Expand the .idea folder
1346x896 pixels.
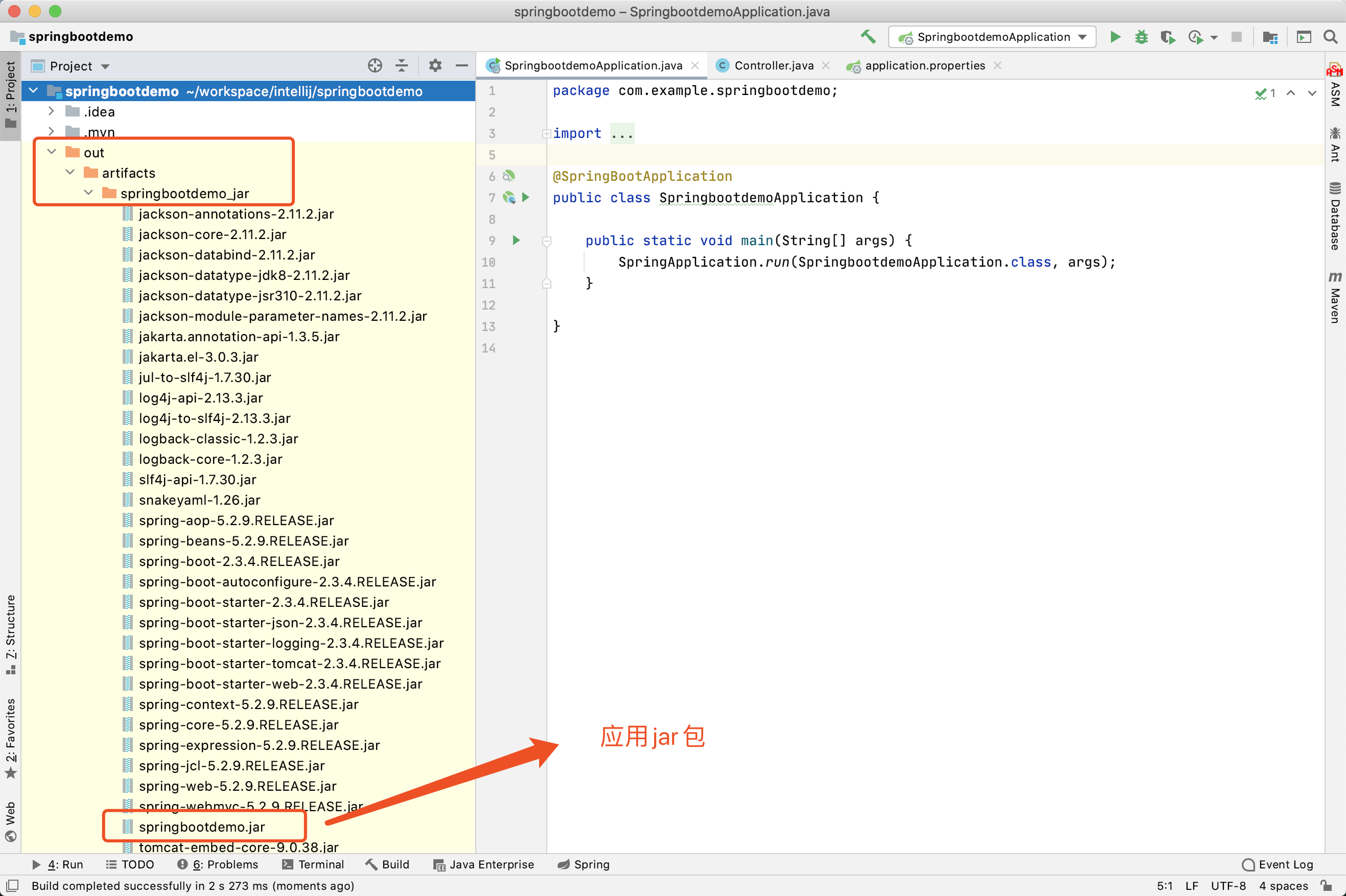tap(52, 111)
